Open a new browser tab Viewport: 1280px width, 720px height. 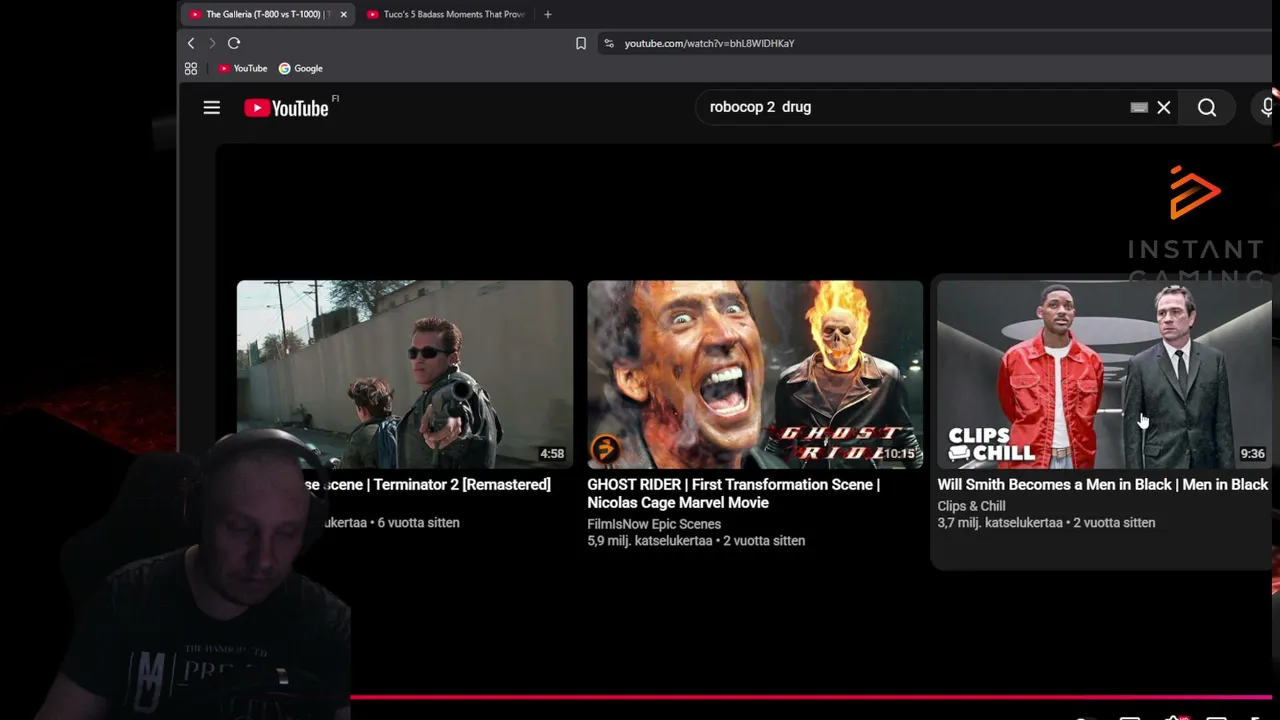tap(547, 14)
